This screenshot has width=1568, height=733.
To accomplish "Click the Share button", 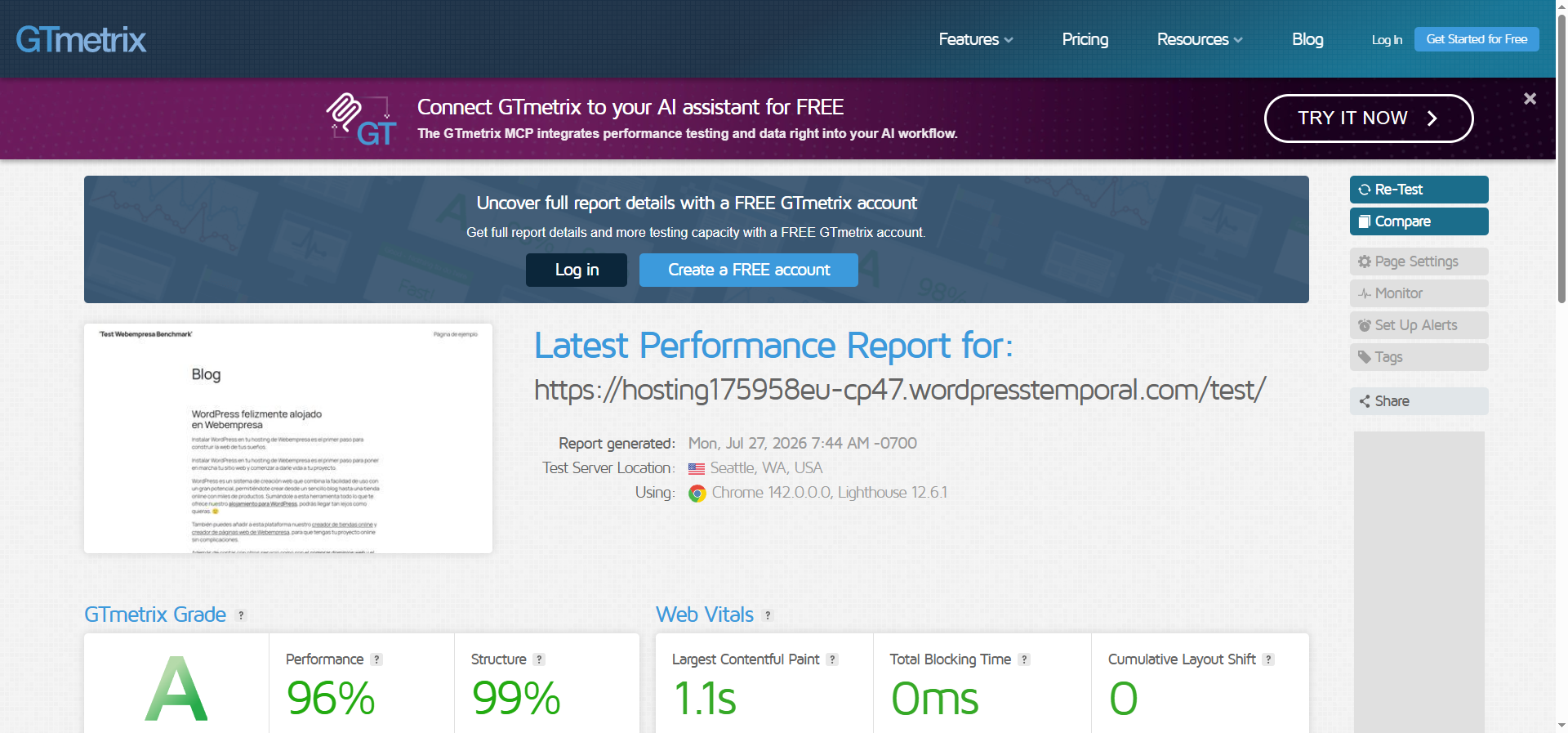I will 1419,401.
